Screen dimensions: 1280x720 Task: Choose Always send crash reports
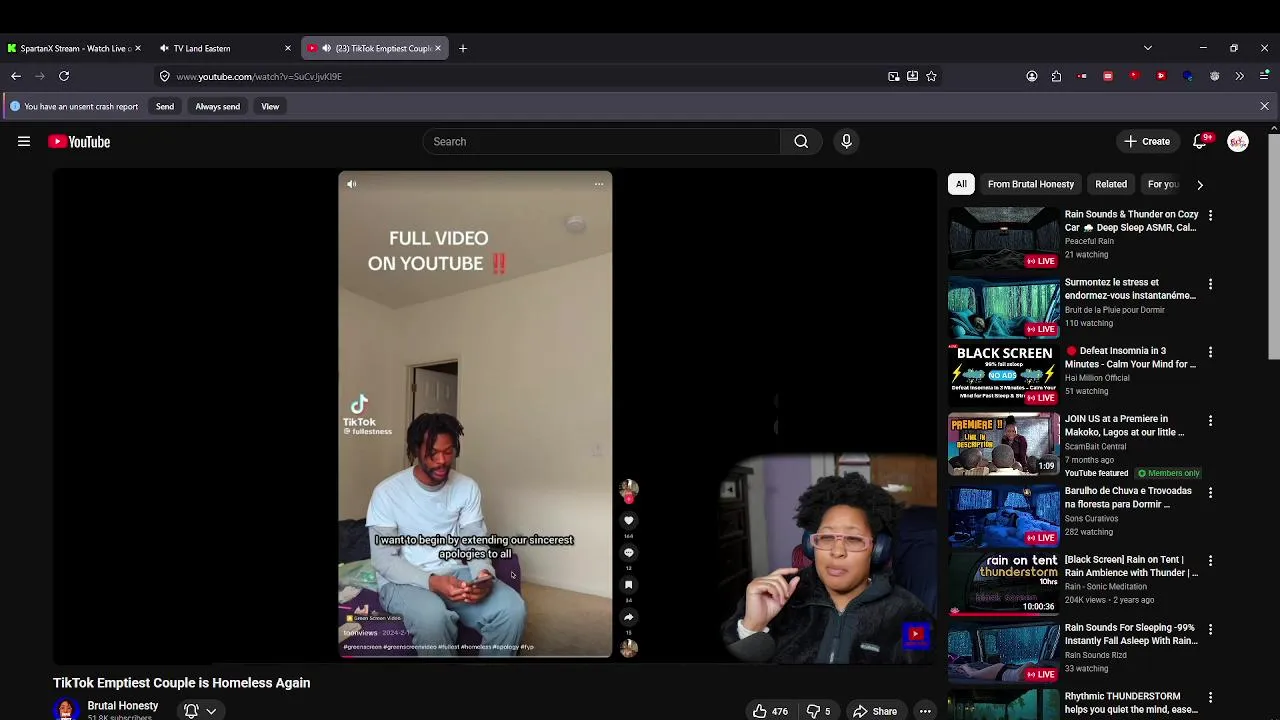[217, 106]
